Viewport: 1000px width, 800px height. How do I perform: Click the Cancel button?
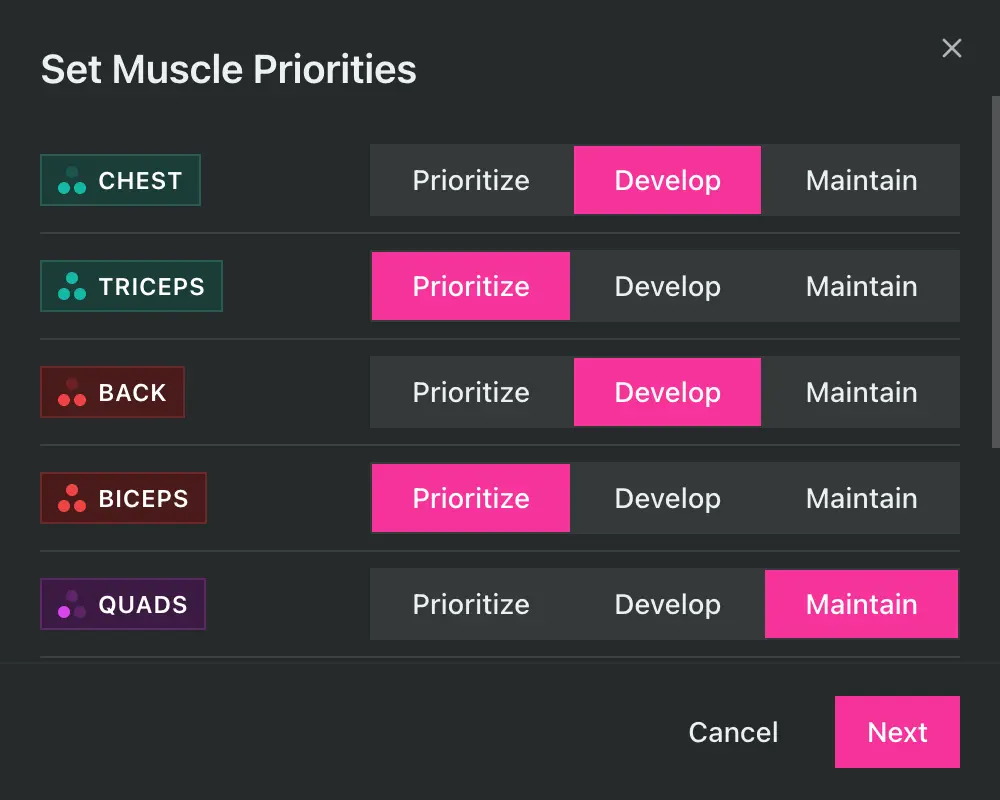coord(733,732)
